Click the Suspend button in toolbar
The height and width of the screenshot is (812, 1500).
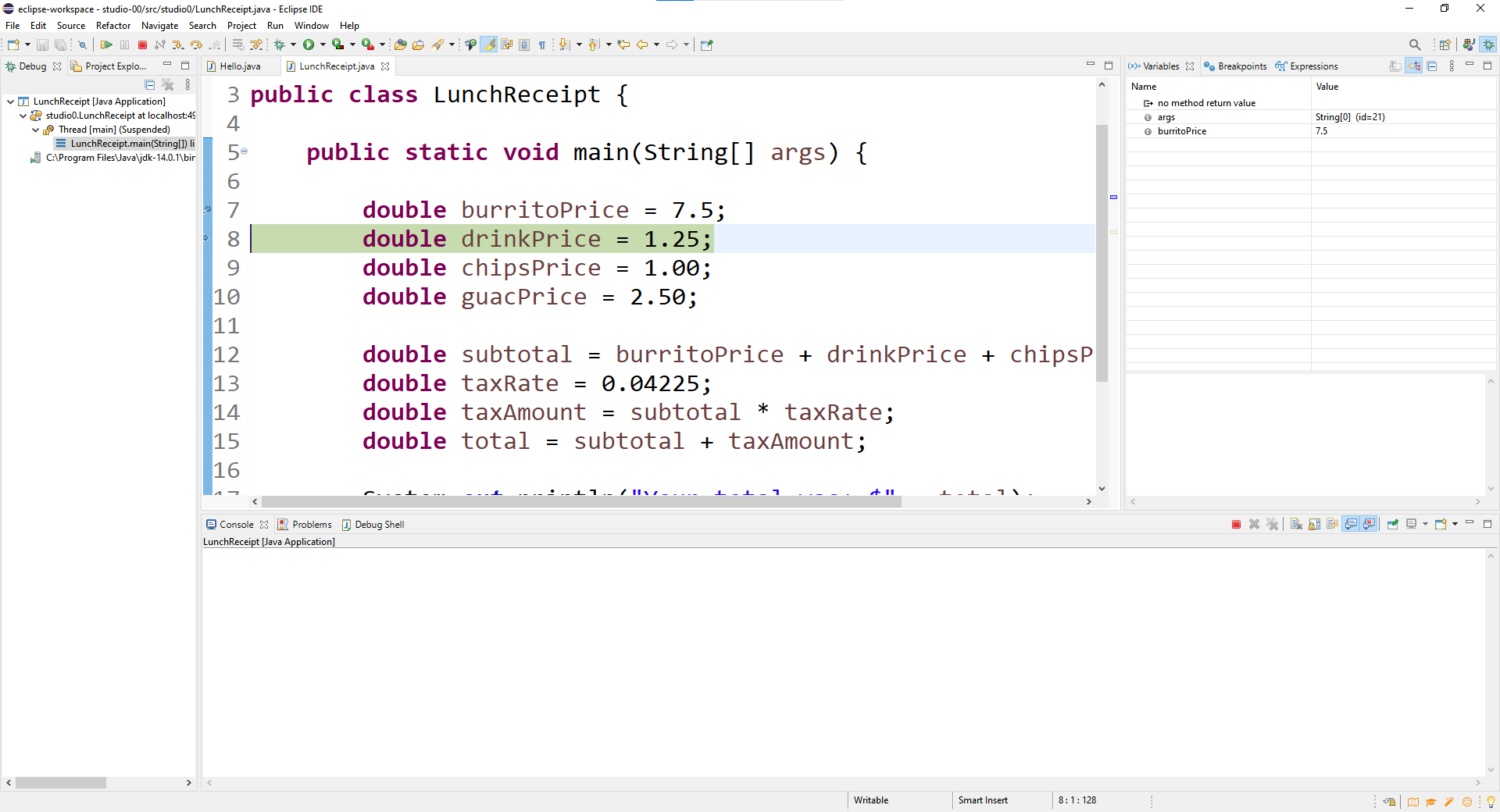[x=124, y=45]
